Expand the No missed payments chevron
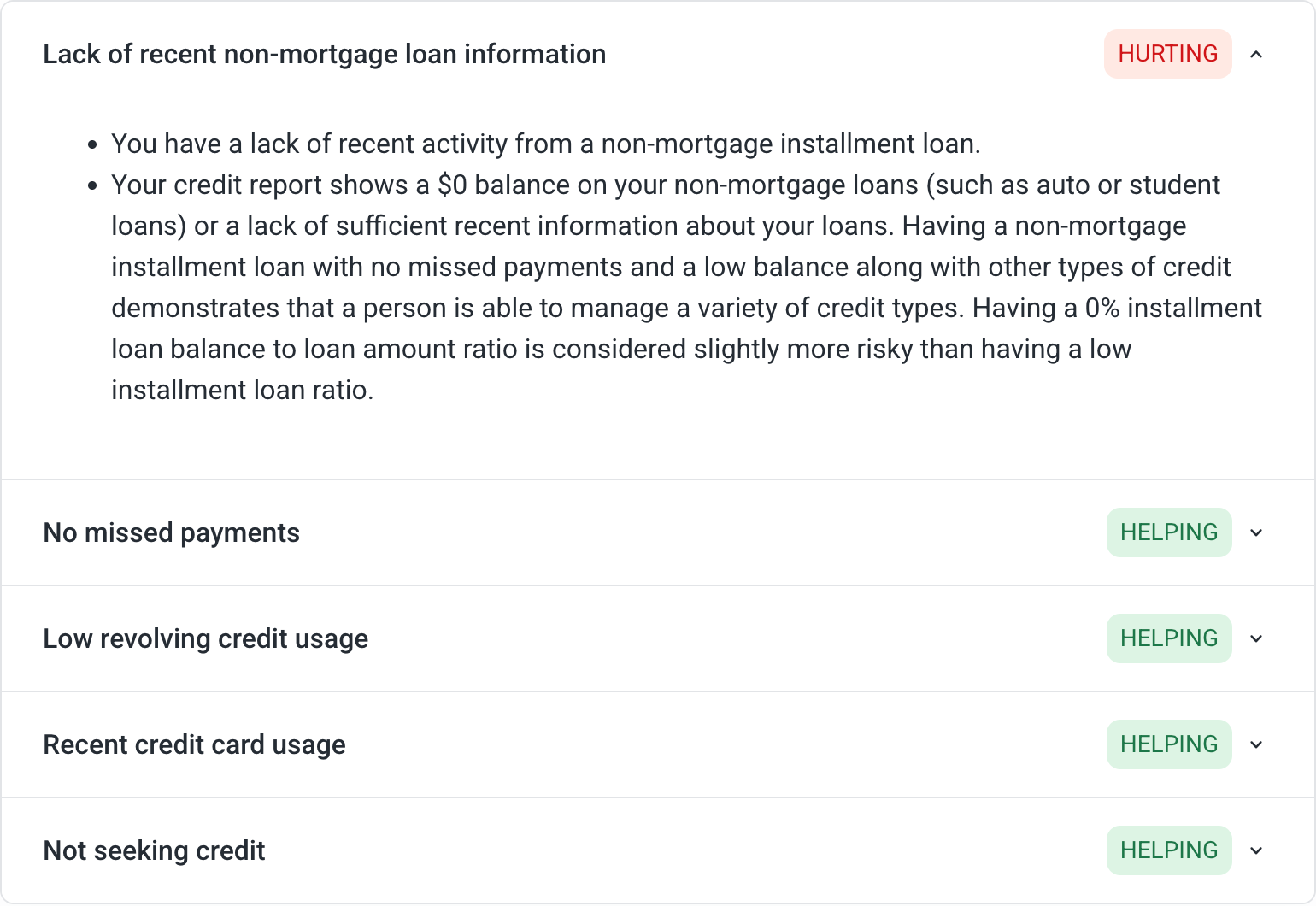 tap(1255, 532)
